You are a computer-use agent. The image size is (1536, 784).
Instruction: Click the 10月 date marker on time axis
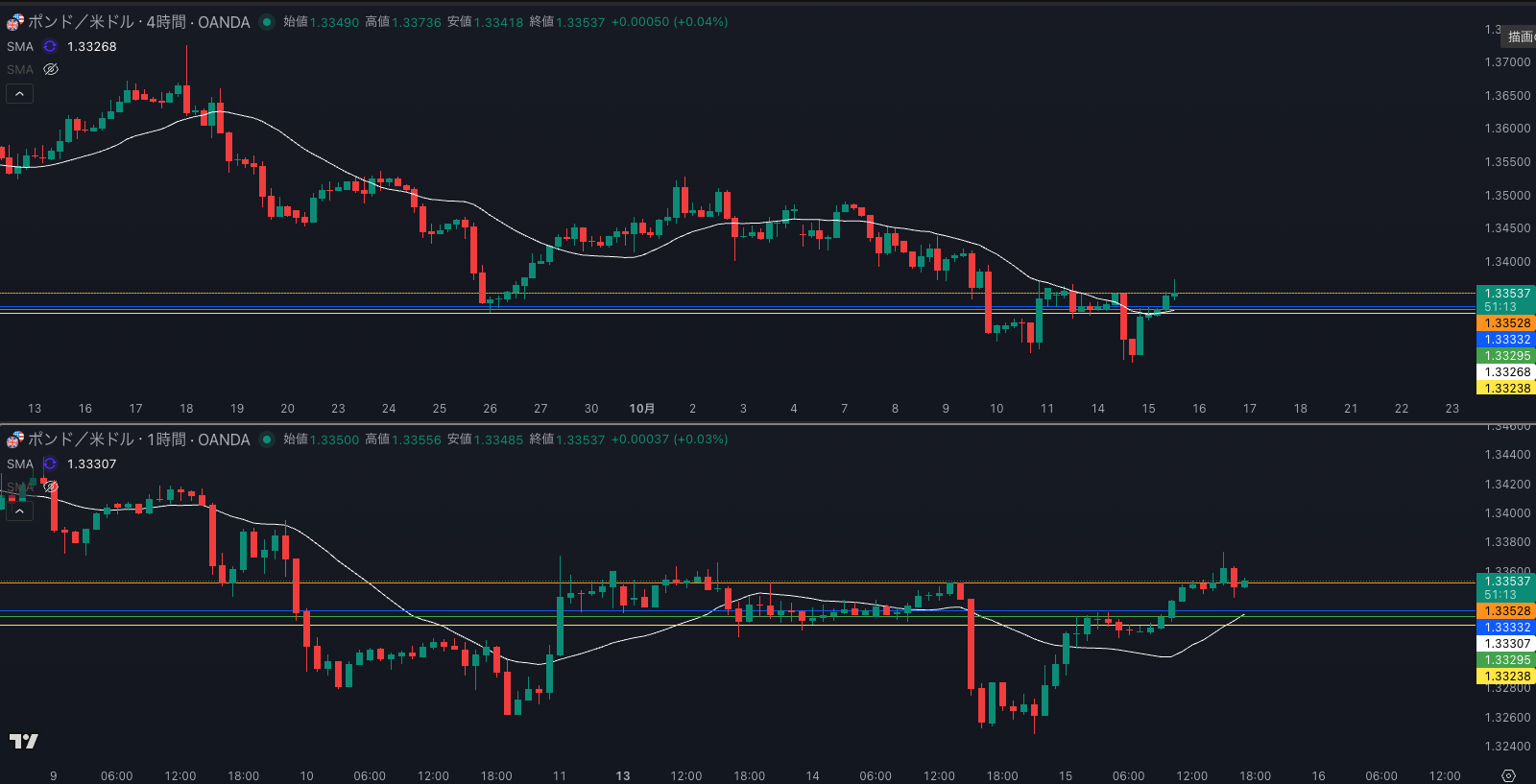click(x=641, y=409)
